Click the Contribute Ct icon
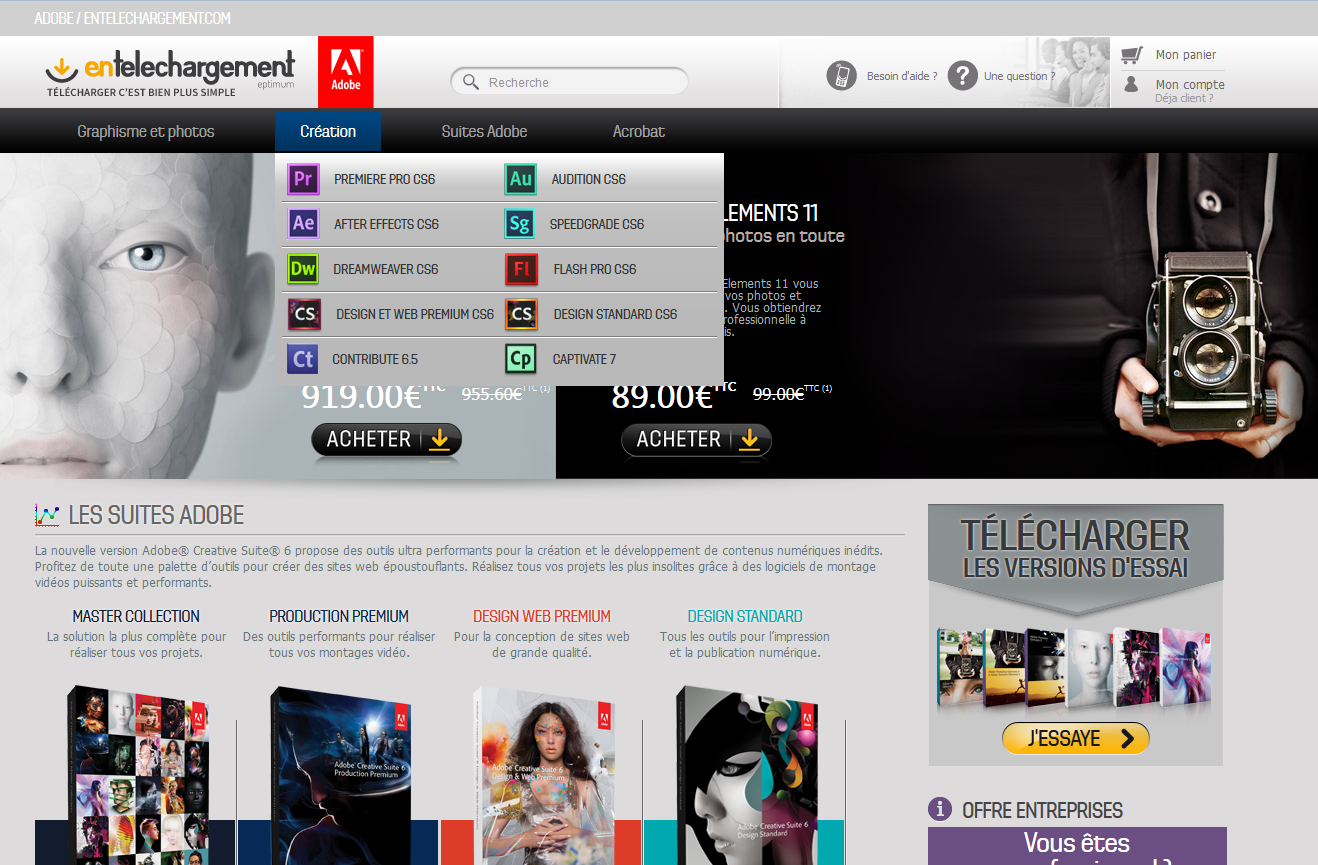1318x865 pixels. (302, 358)
